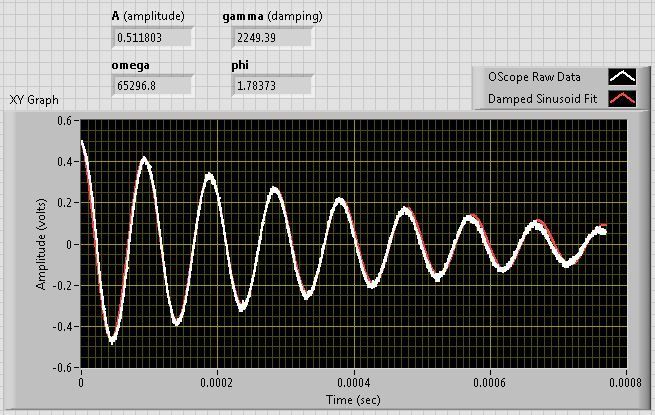Open the OScope Raw Data plot swatch
655x415 pixels.
pyautogui.click(x=622, y=76)
